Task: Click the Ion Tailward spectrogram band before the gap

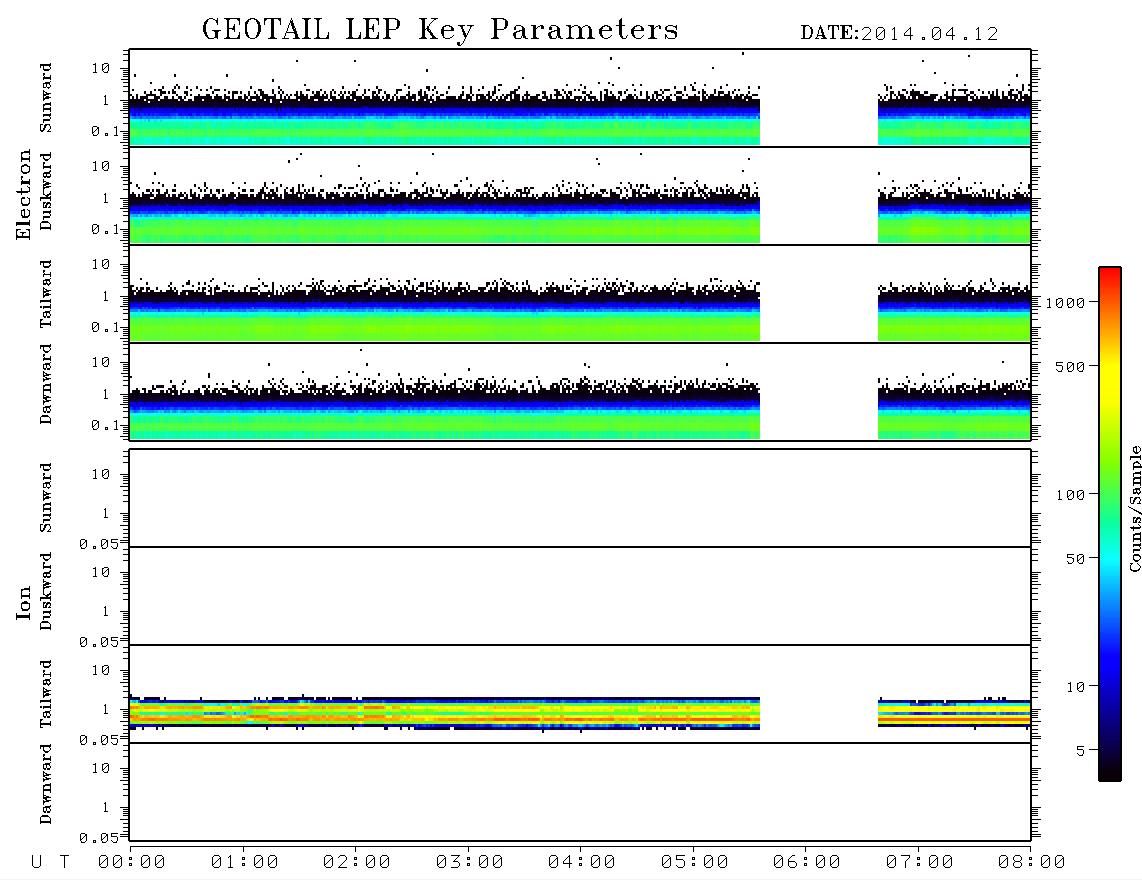Action: click(x=445, y=713)
